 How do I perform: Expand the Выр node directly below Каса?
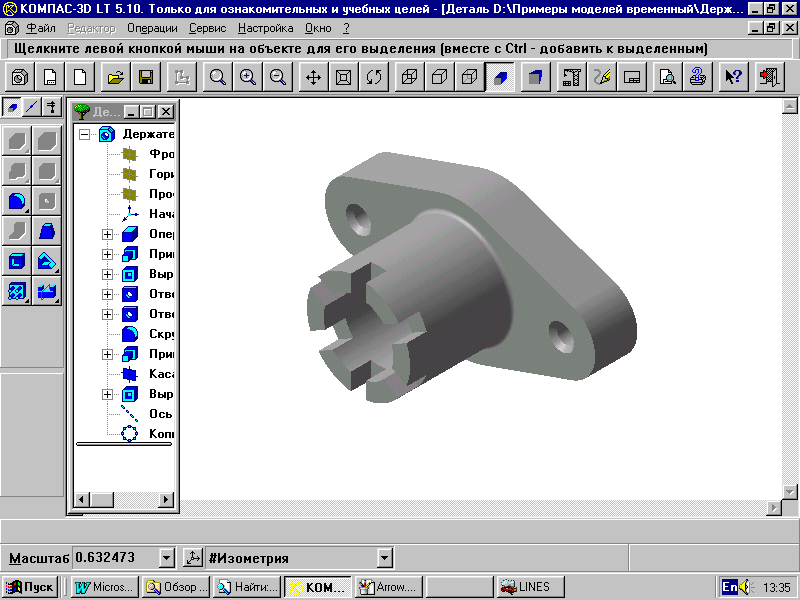(x=107, y=394)
